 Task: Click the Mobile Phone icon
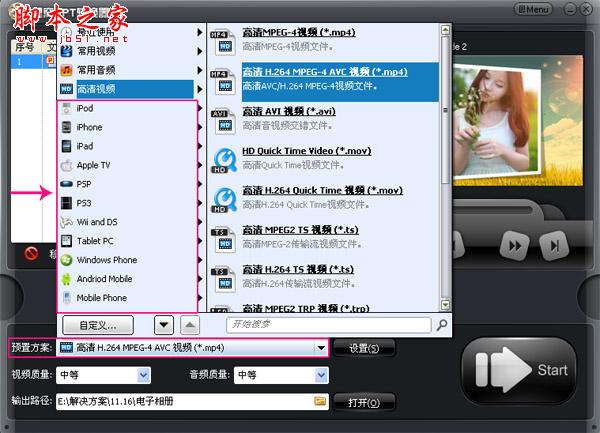click(x=67, y=298)
